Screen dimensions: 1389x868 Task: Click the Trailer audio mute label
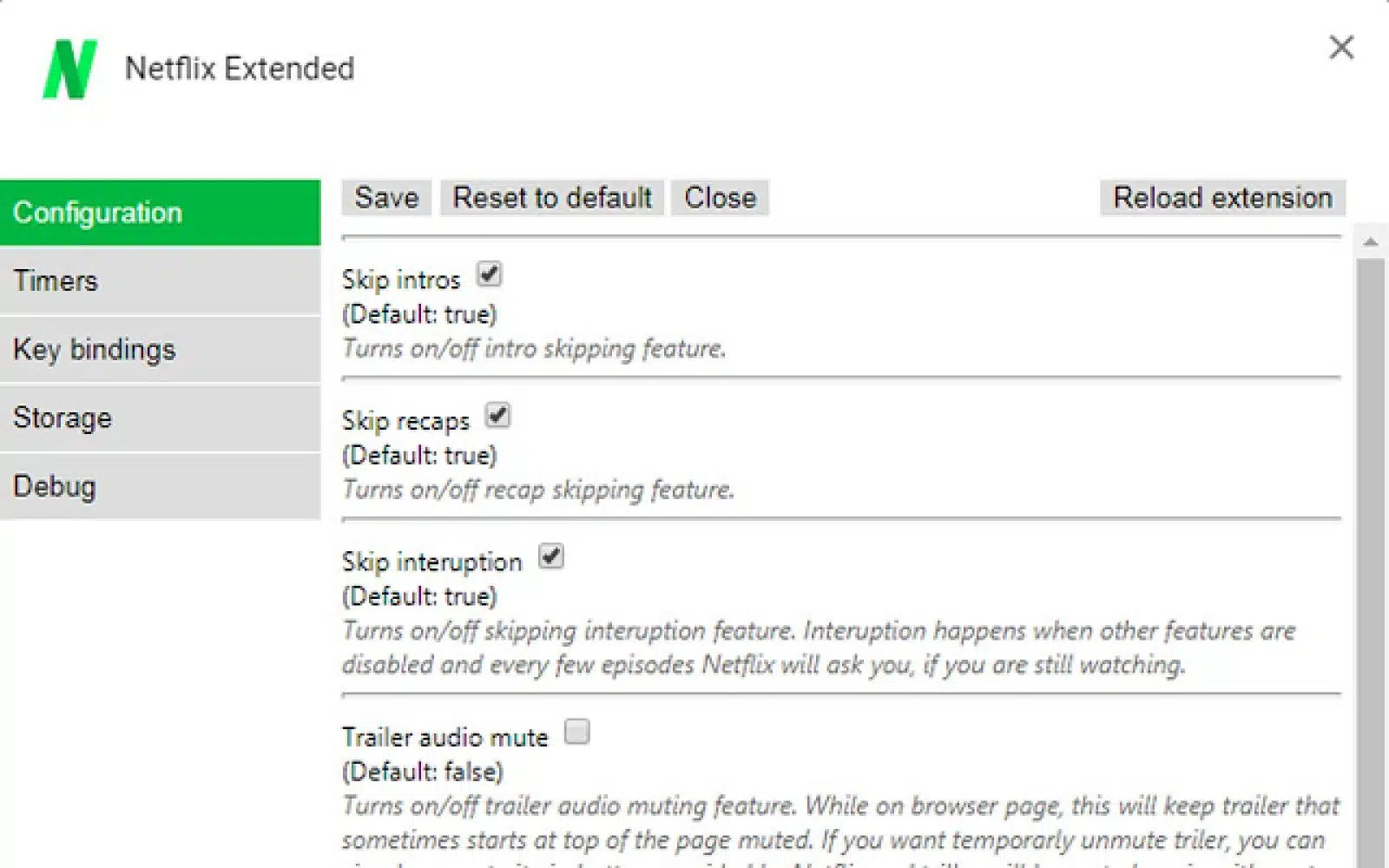[x=444, y=737]
